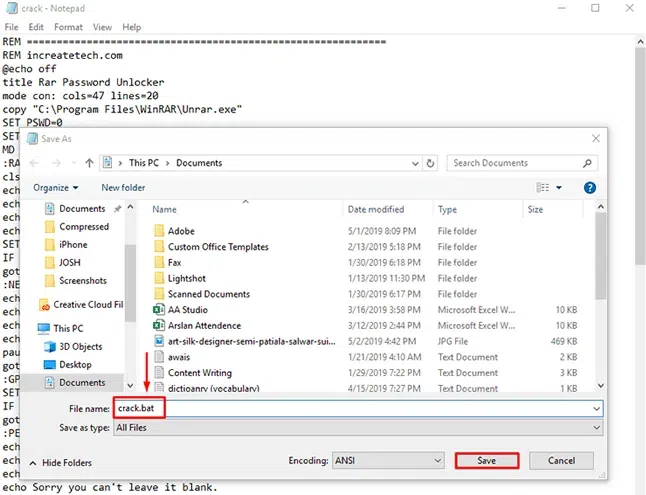Sort by Type column header
This screenshot has height=495, width=646.
pyautogui.click(x=447, y=209)
